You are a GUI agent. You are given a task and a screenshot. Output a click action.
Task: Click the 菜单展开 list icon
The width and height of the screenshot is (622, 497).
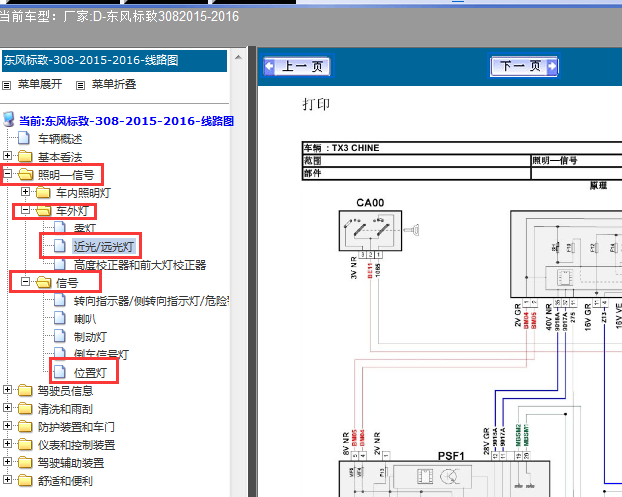7,85
